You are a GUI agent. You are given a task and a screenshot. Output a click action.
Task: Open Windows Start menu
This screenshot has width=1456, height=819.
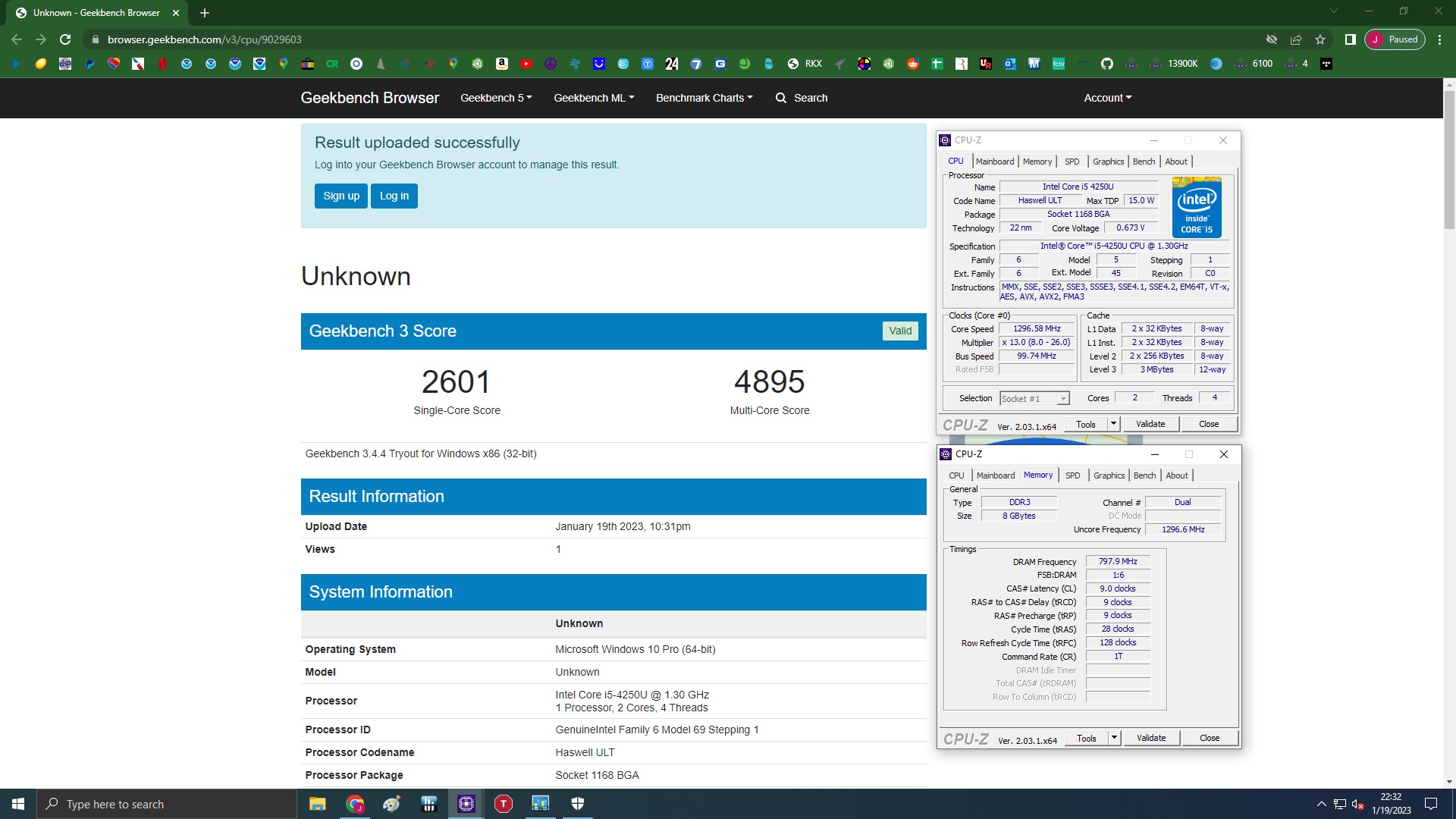click(x=18, y=804)
